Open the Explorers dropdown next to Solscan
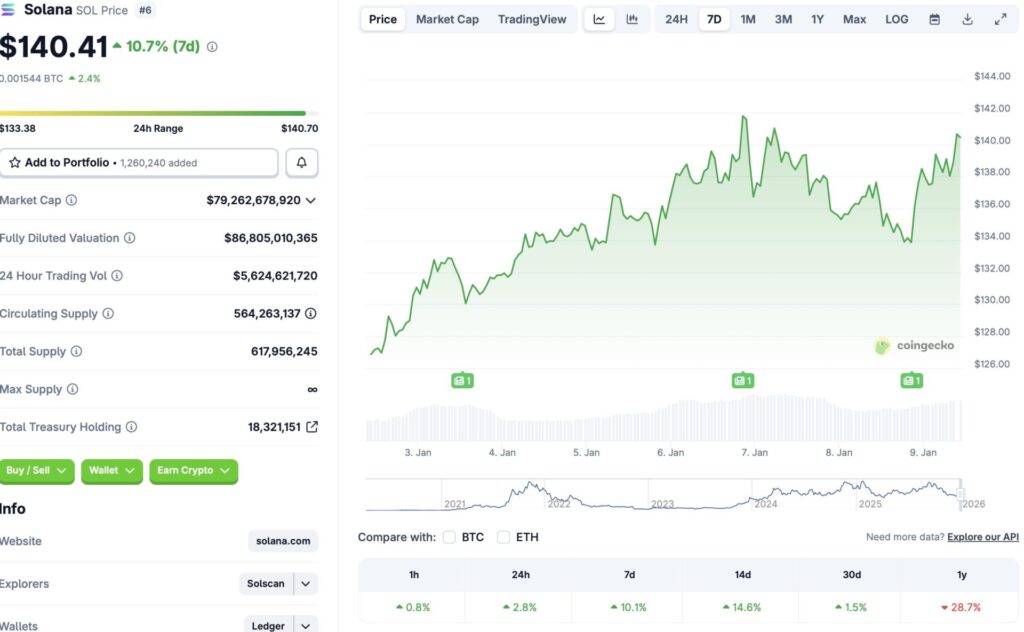1024x632 pixels. (305, 584)
